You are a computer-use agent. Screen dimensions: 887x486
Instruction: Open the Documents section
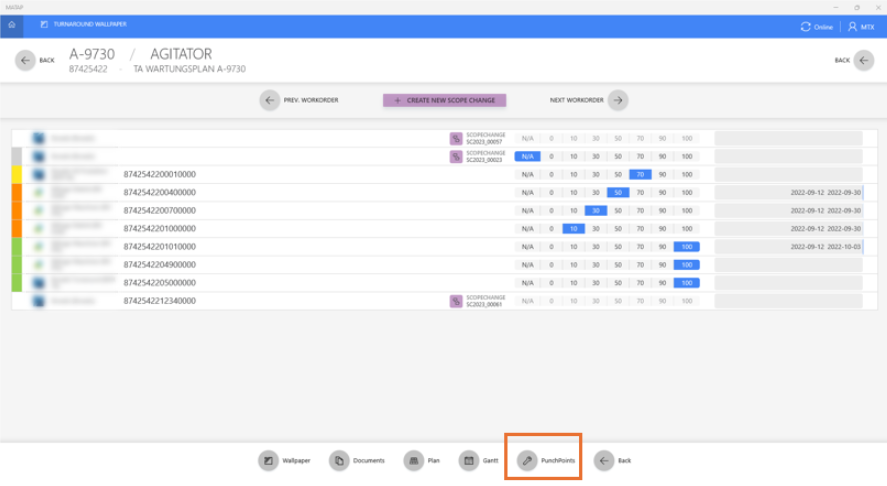click(339, 461)
